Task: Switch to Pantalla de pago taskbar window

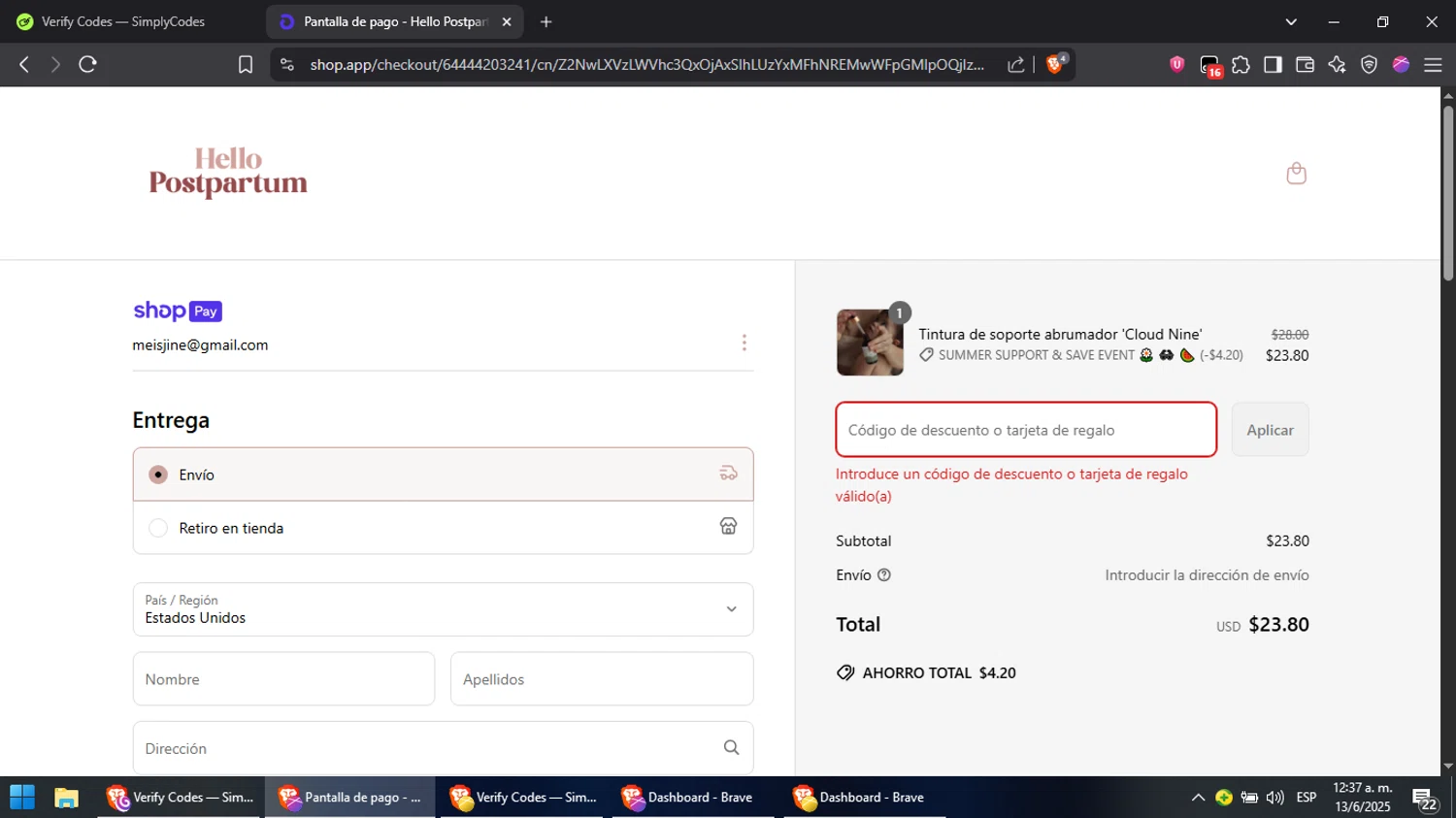Action: (x=350, y=798)
